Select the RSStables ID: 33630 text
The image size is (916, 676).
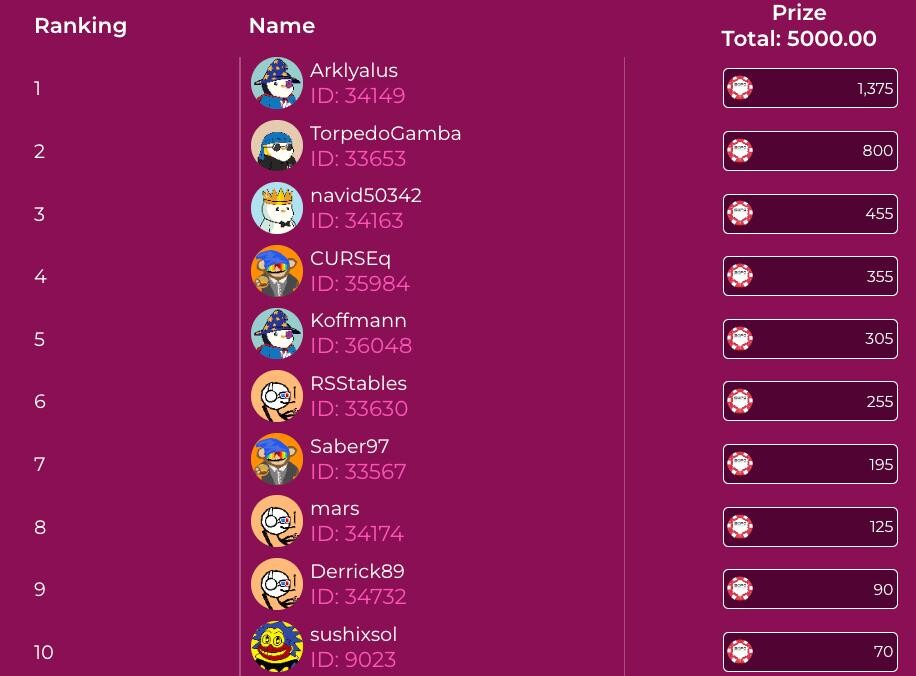point(359,408)
